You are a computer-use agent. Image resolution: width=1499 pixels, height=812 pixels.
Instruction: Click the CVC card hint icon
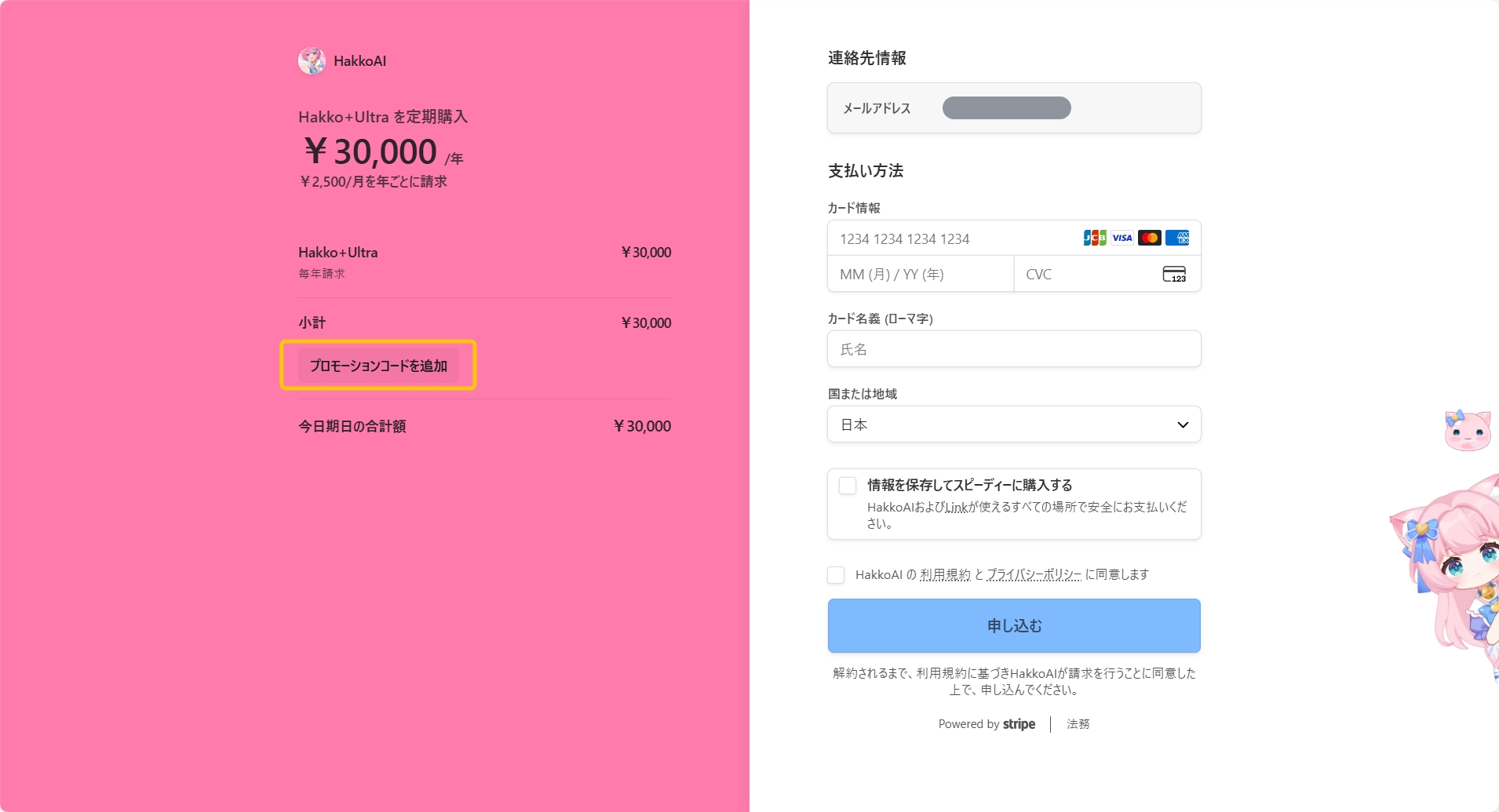click(1174, 274)
